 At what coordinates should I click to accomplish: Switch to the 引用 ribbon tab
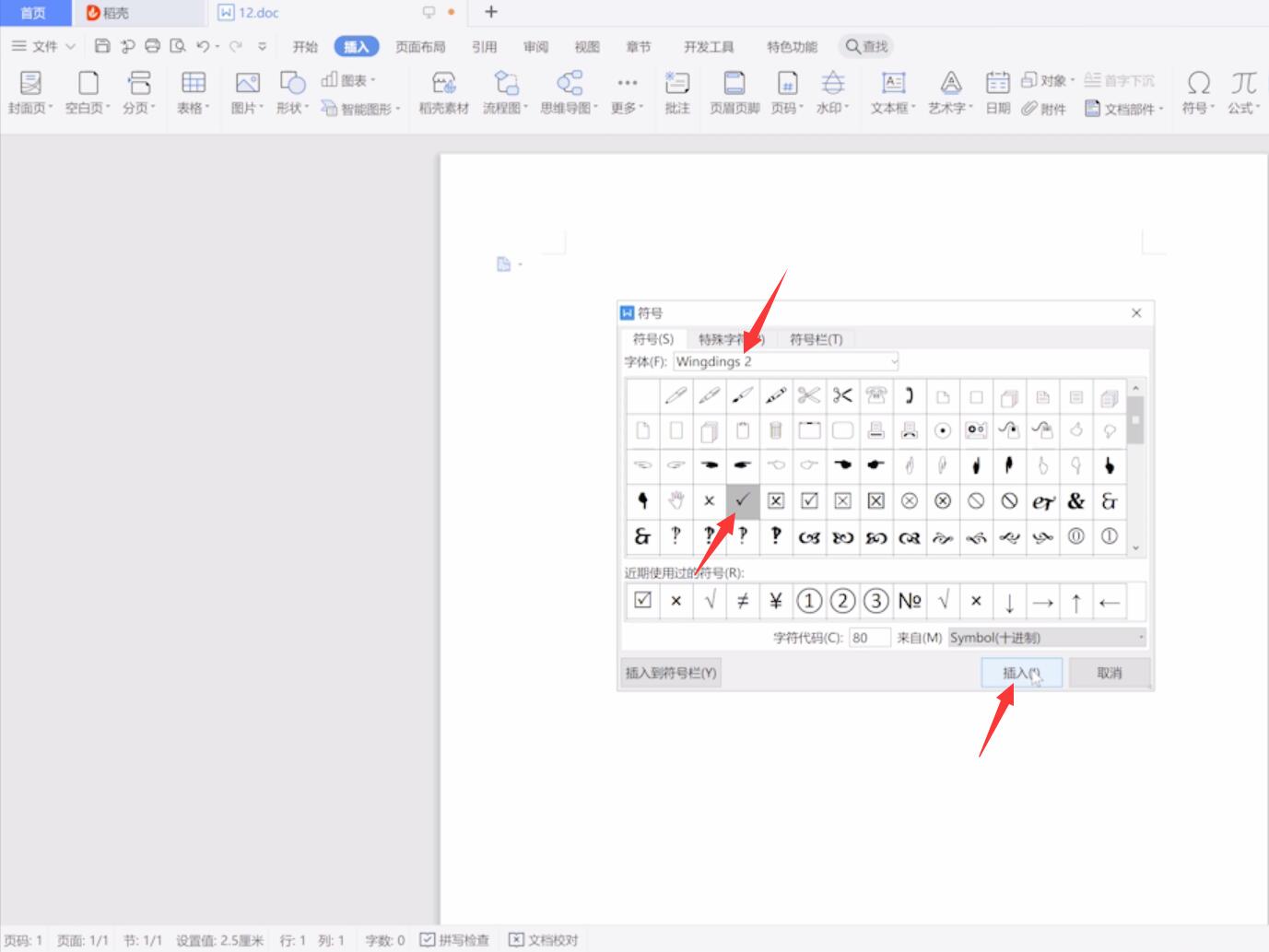click(484, 47)
